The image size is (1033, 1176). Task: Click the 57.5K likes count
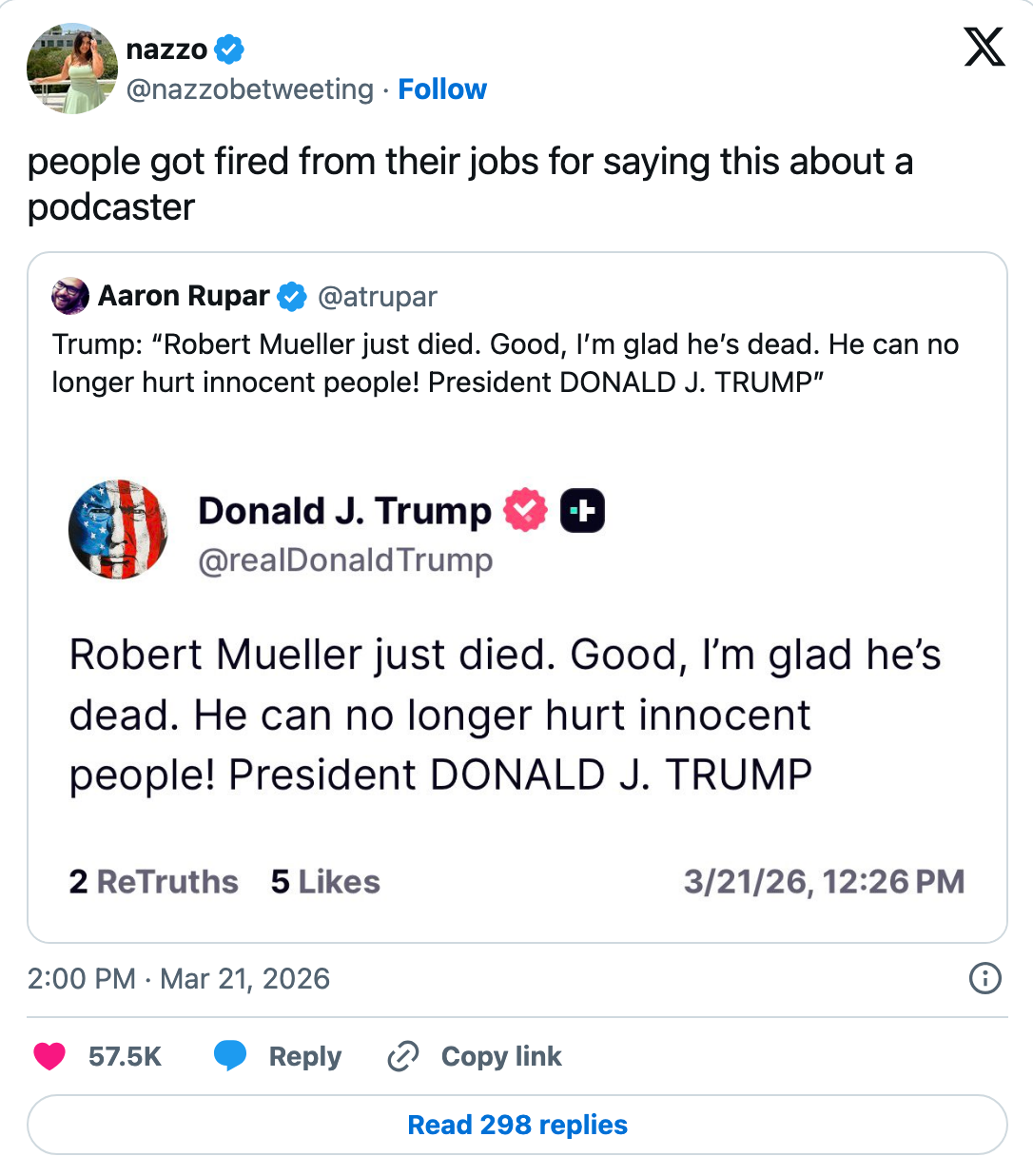coord(125,1056)
